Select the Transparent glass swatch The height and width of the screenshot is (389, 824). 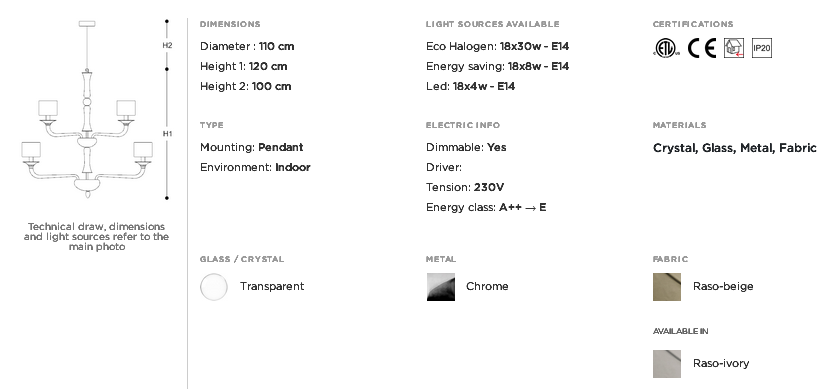point(214,287)
